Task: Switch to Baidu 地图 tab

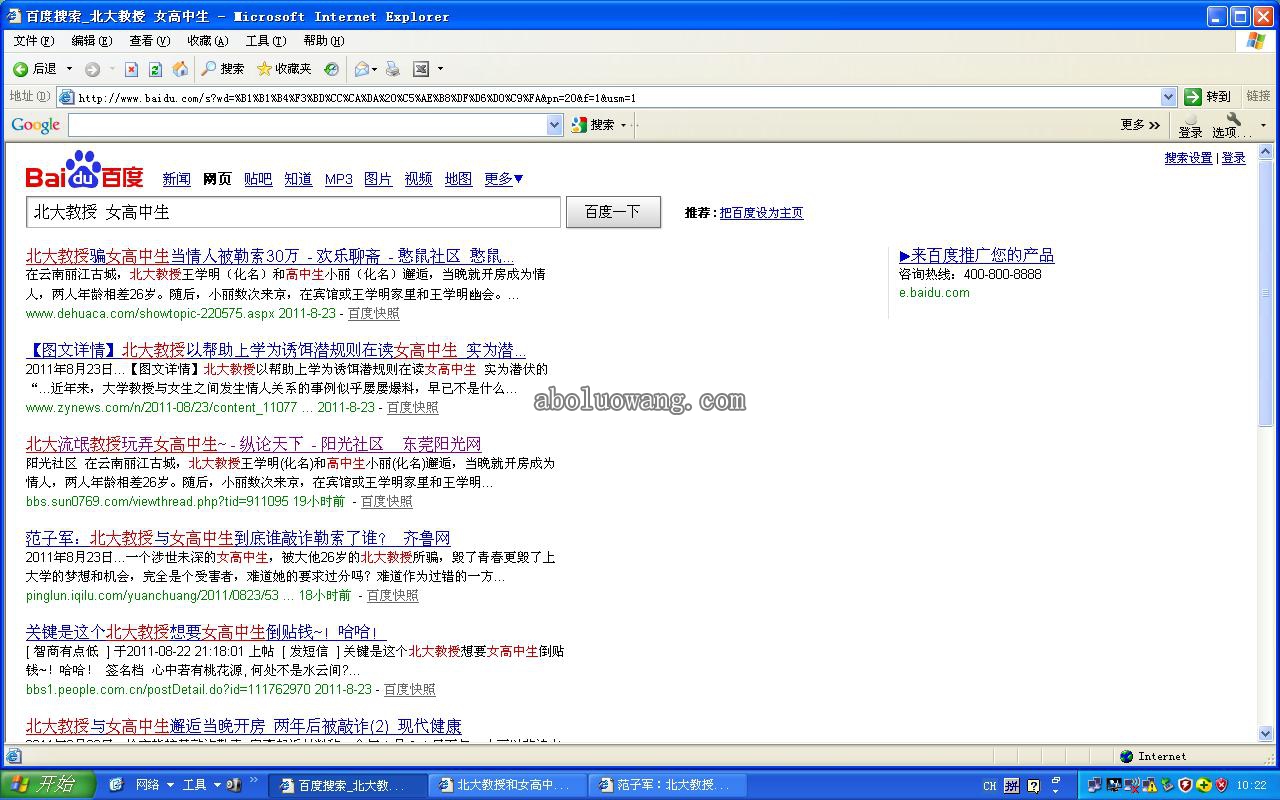Action: click(458, 179)
